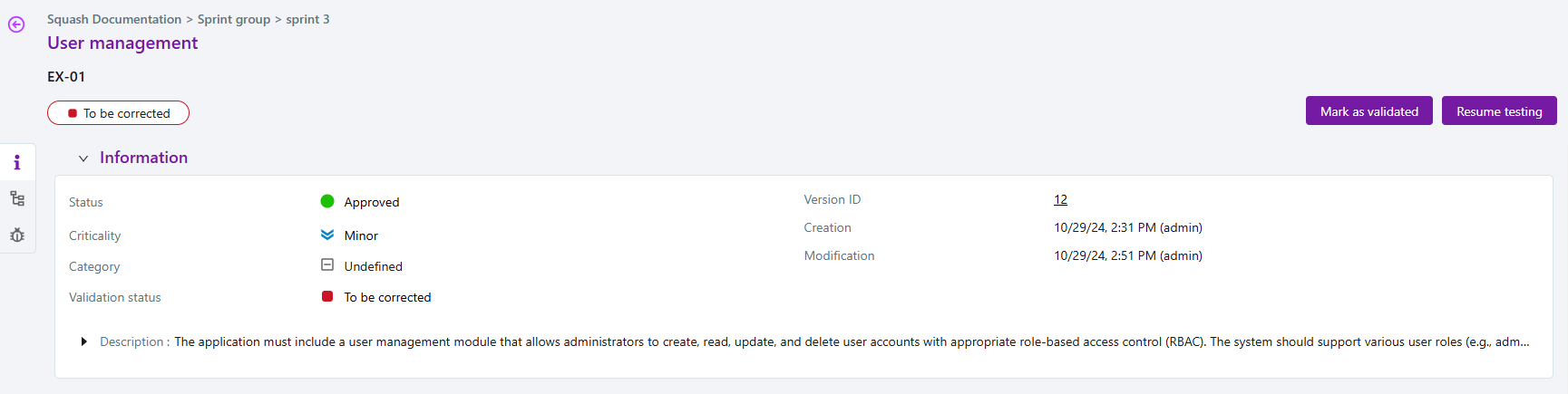Viewport: 1568px width, 394px height.
Task: Click the Resume testing button
Action: pyautogui.click(x=1499, y=111)
